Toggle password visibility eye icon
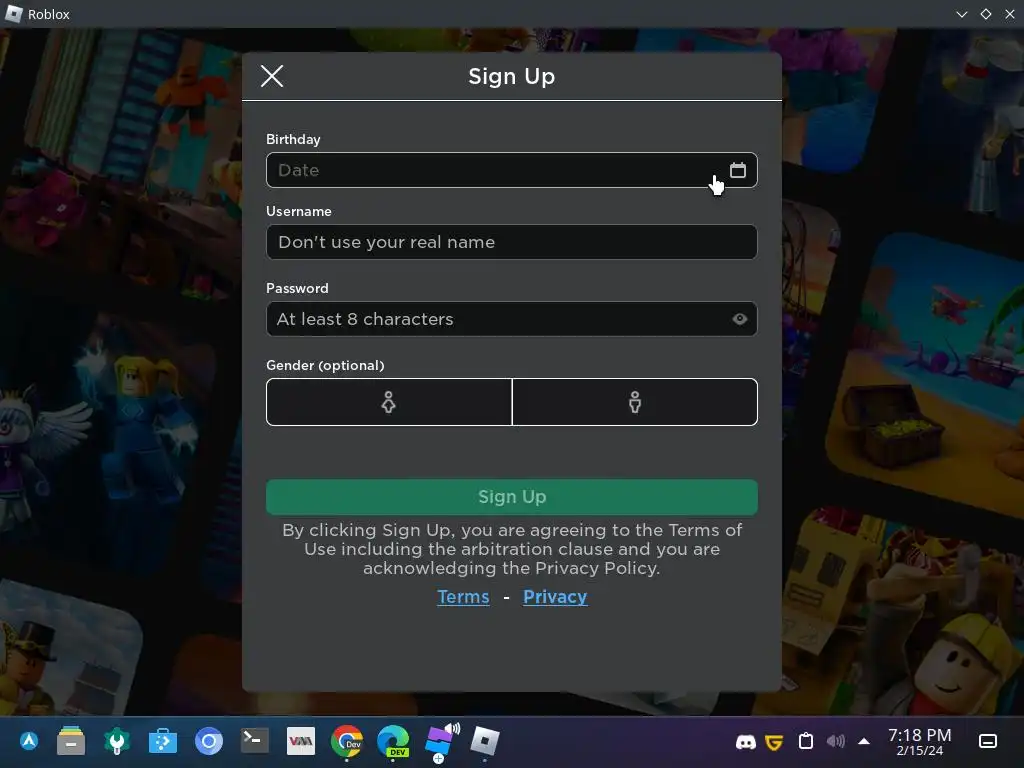 (x=739, y=319)
